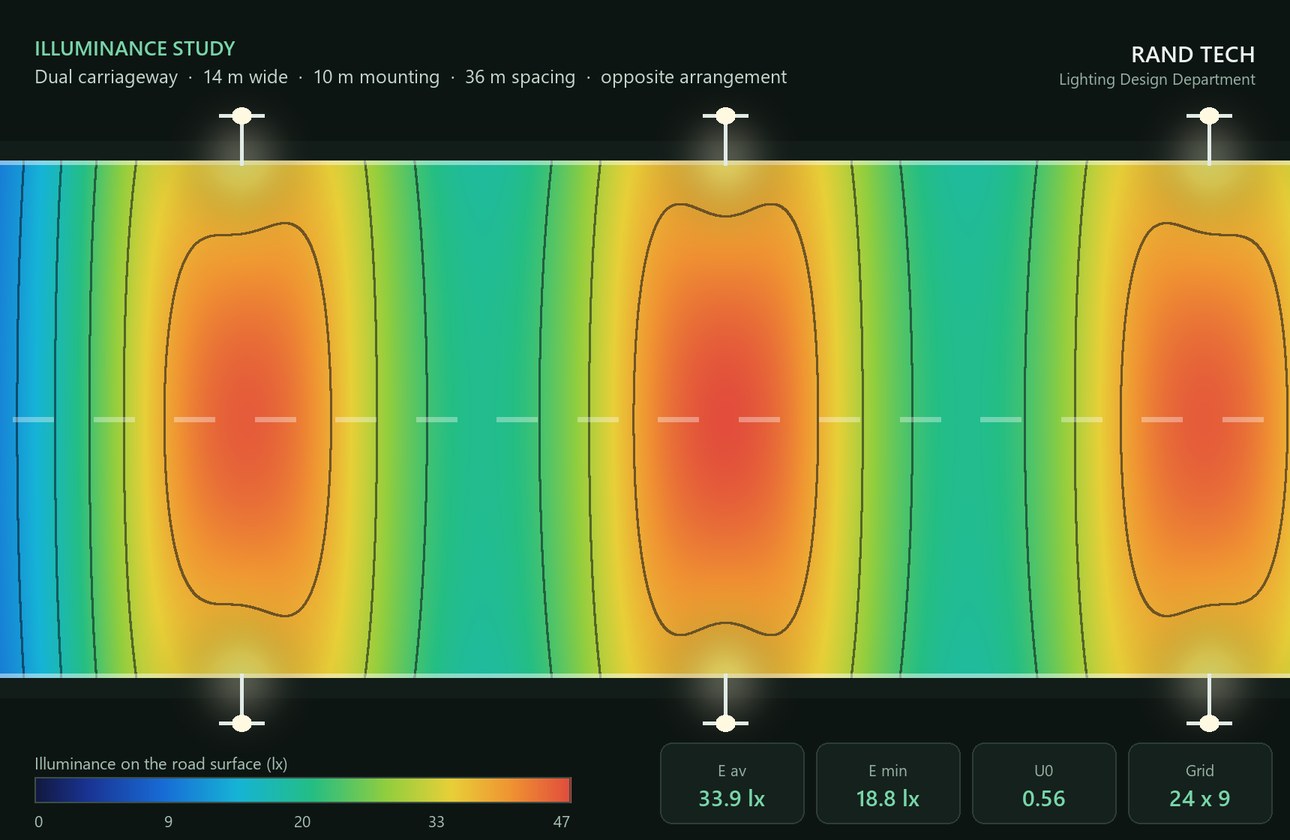Click the 14 m wide text
The width and height of the screenshot is (1290, 840).
coord(245,77)
